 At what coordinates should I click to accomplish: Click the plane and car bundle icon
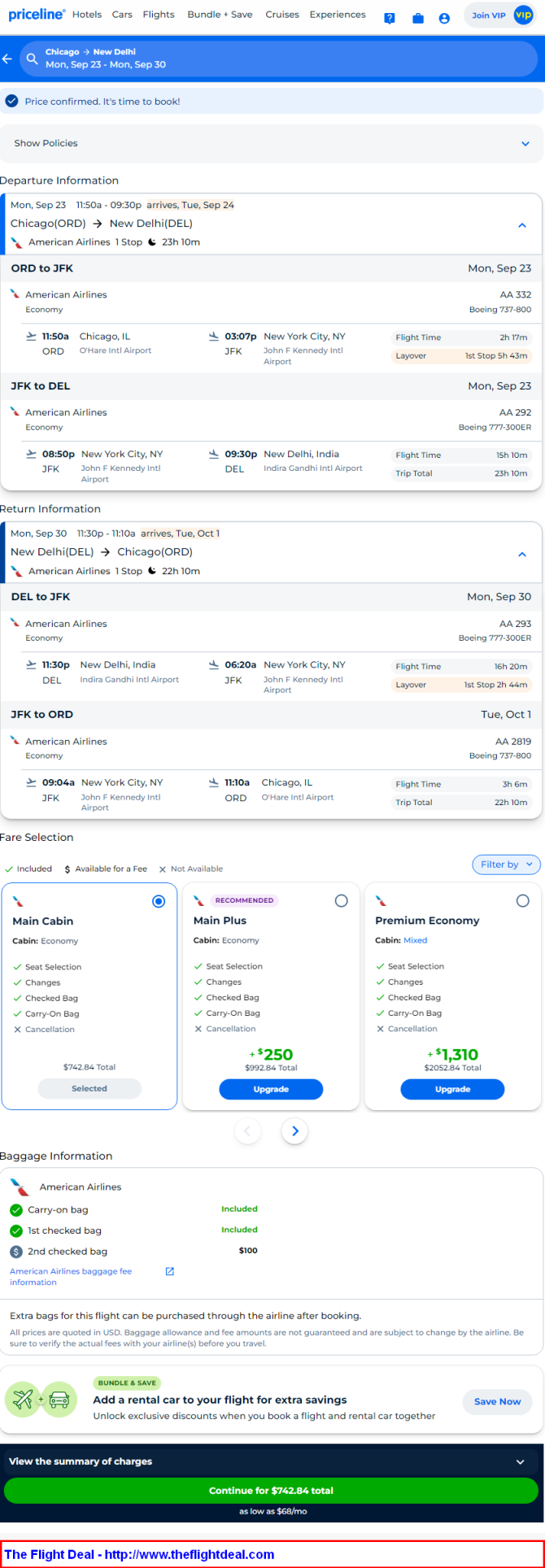pos(41,1400)
